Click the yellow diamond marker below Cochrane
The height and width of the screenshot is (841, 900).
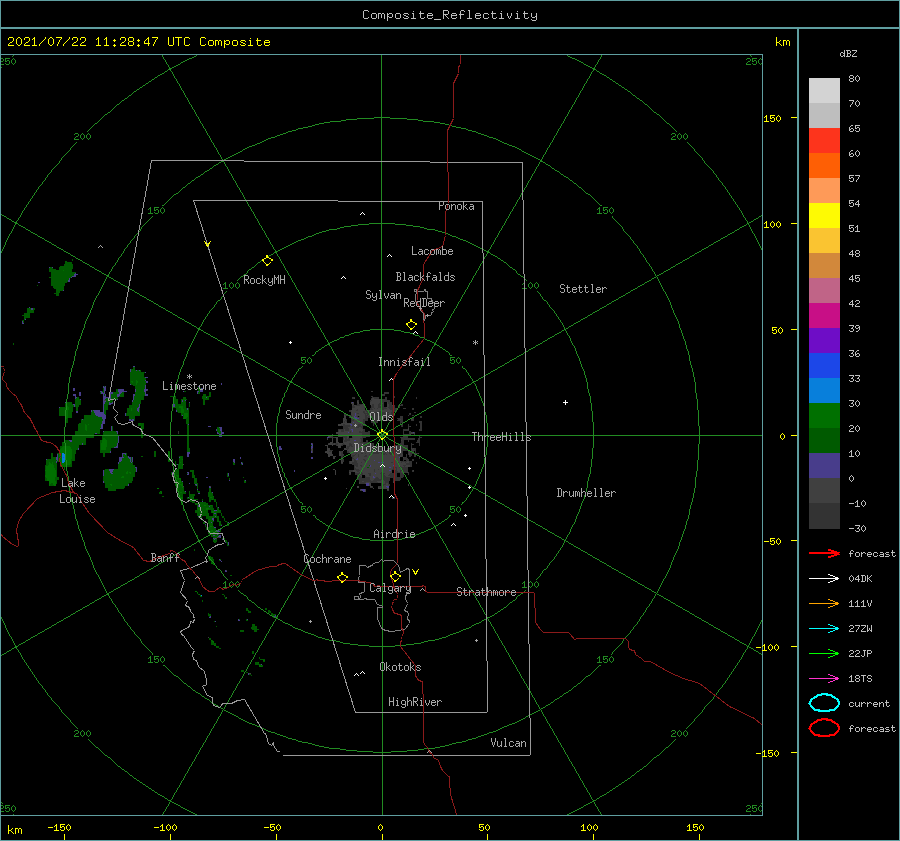pyautogui.click(x=343, y=578)
